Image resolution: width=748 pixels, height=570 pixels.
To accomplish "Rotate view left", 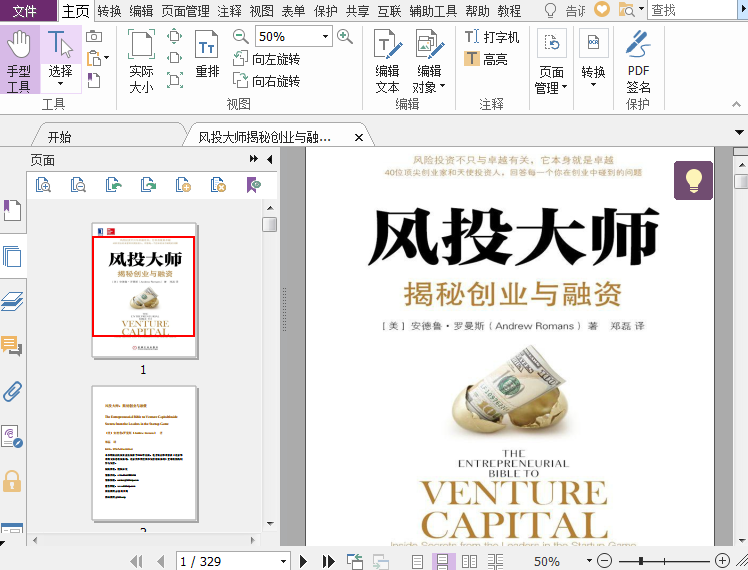I will [267, 59].
